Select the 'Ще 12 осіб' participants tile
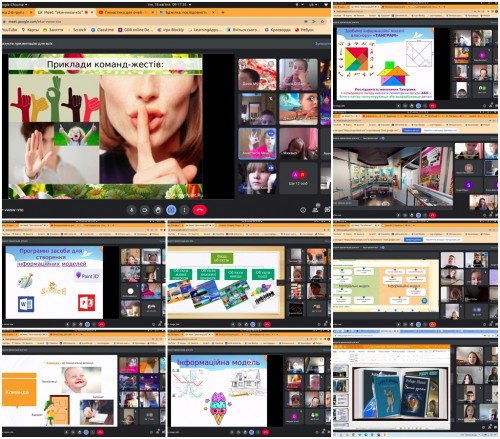 pyautogui.click(x=298, y=178)
